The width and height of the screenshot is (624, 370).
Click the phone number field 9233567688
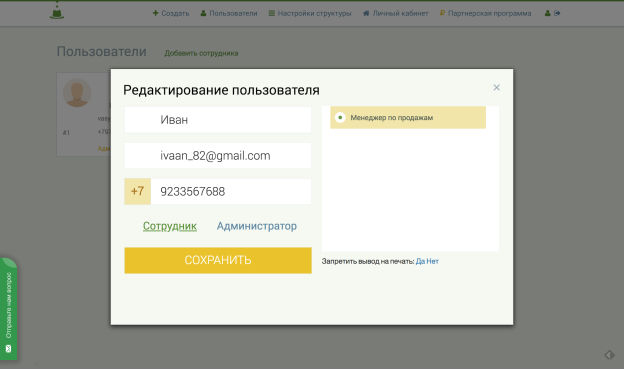[231, 191]
